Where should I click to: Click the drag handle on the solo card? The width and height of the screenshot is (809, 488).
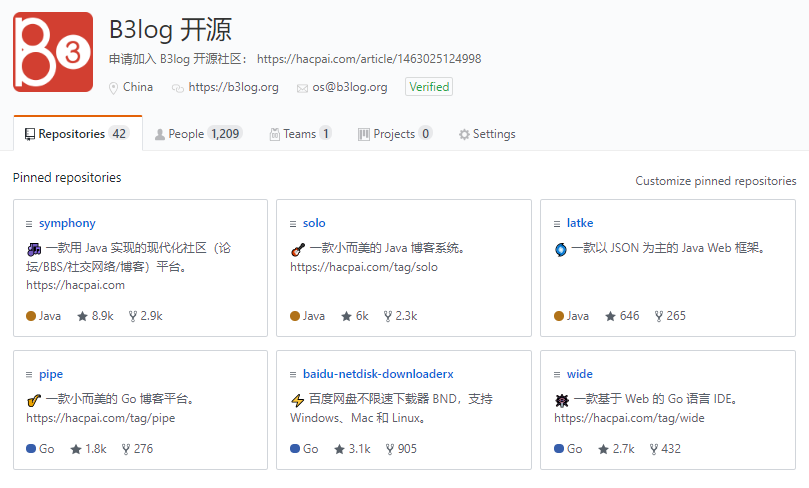tap(293, 224)
